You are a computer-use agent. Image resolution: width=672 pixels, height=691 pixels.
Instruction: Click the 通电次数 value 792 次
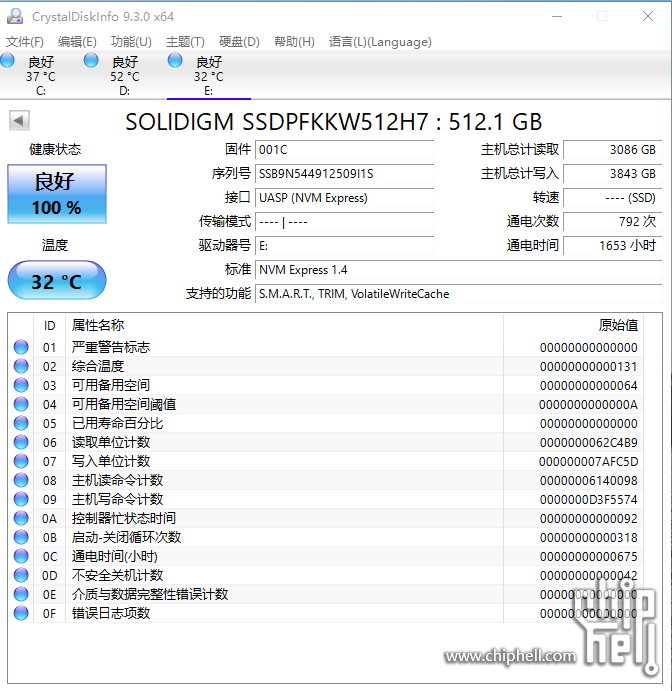click(613, 222)
